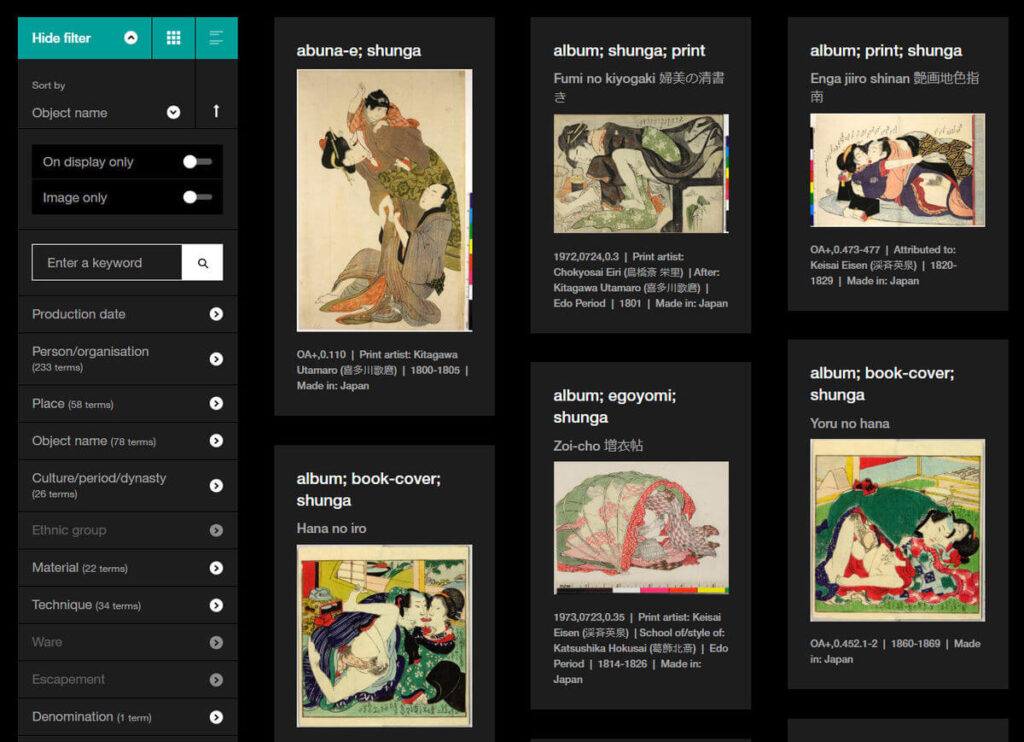
Task: Expand Person/organisation filter
Action: (x=127, y=359)
